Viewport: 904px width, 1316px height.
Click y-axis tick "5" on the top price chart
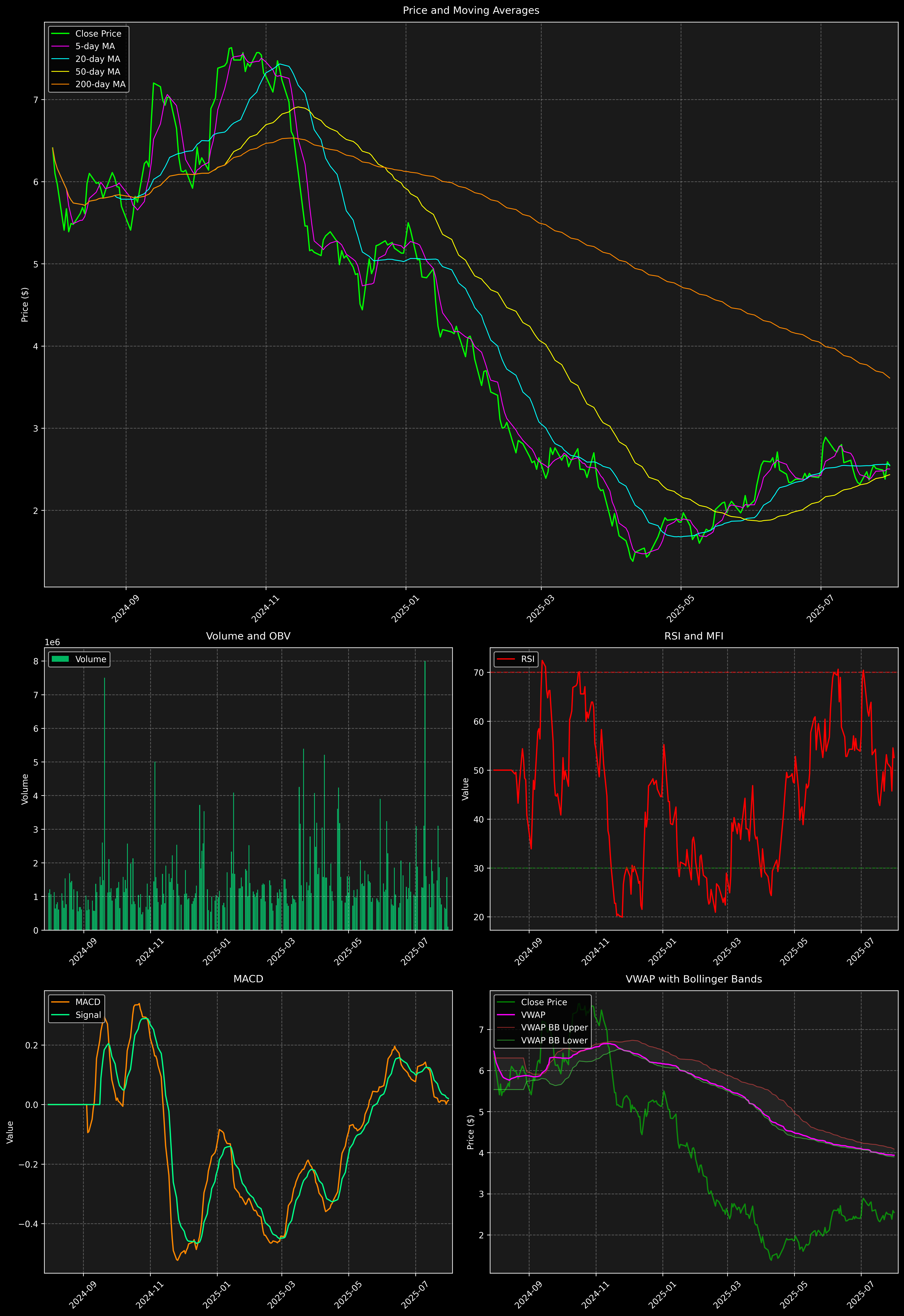(x=36, y=264)
